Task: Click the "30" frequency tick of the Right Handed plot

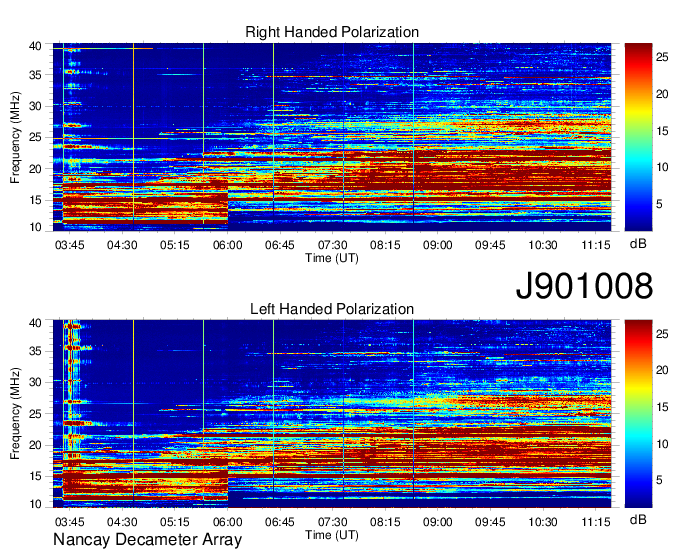Action: click(35, 106)
